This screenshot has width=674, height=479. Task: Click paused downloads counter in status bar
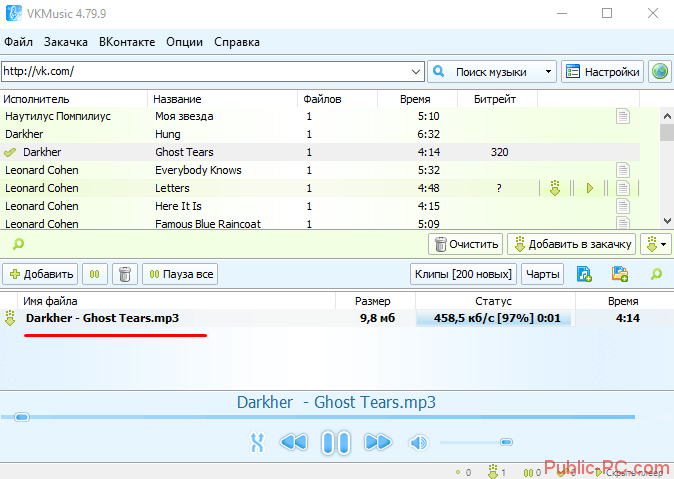point(532,473)
